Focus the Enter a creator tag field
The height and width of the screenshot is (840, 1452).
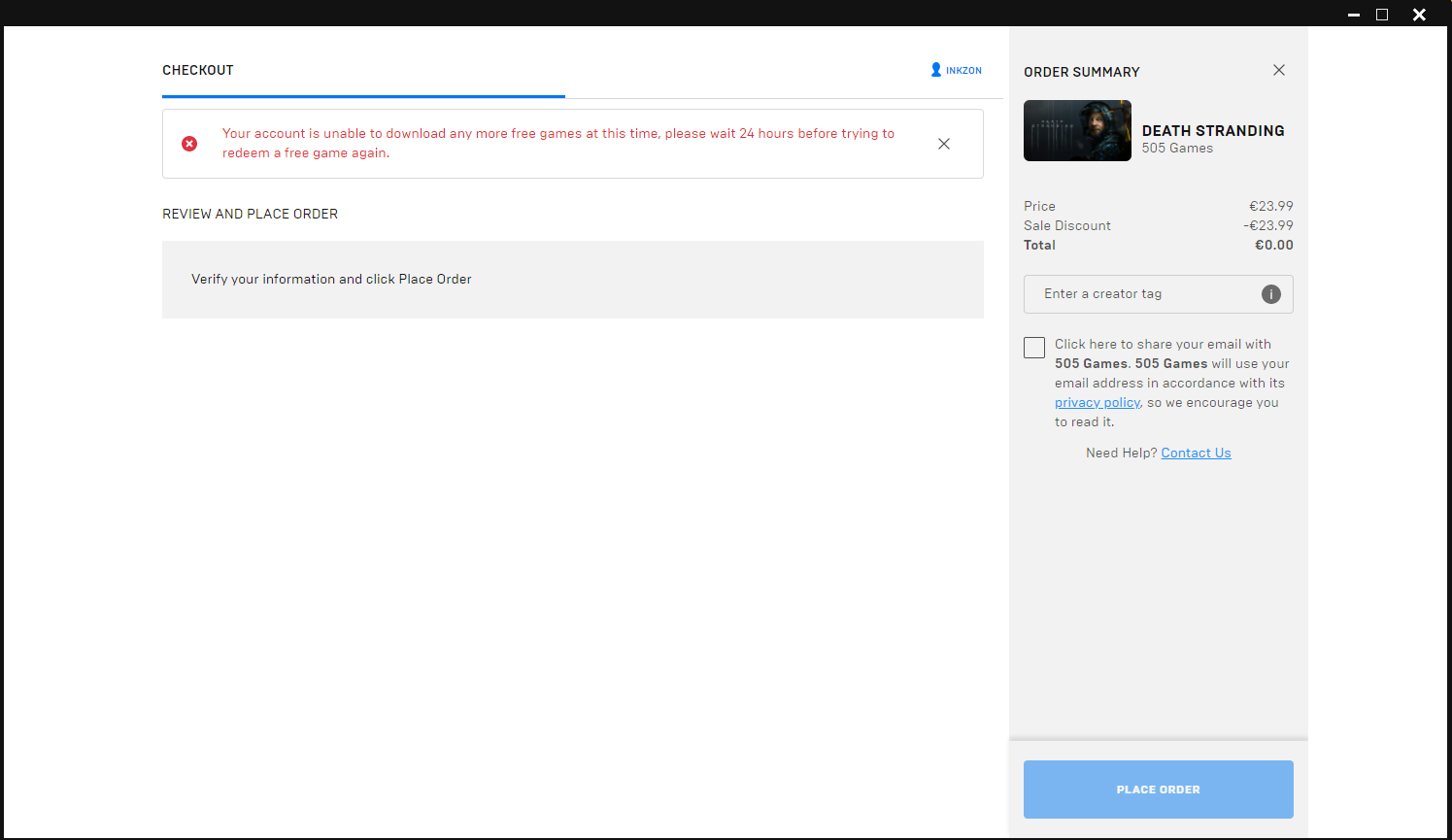point(1159,294)
